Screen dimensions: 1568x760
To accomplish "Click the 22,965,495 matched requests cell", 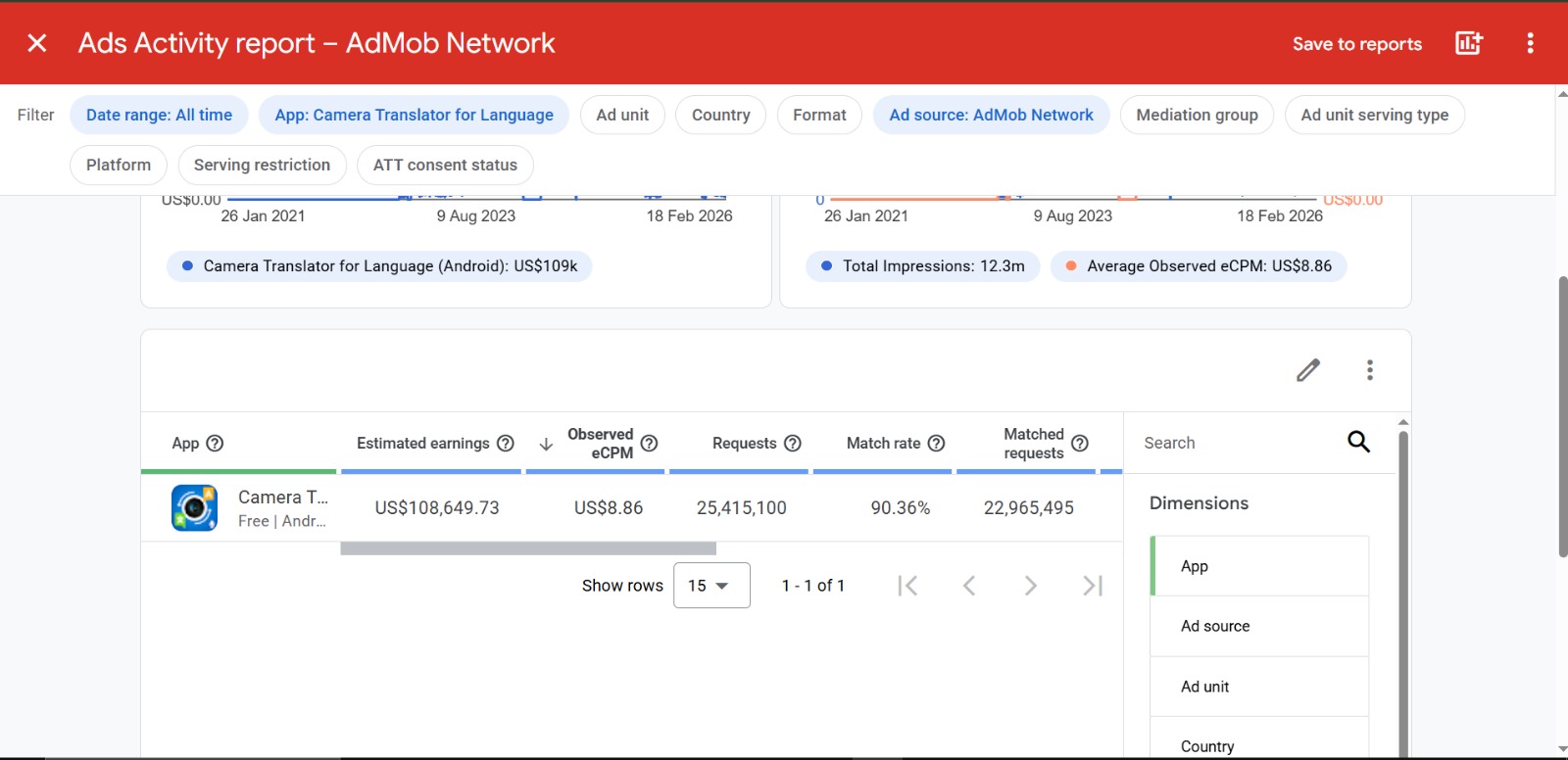I will tap(1029, 507).
